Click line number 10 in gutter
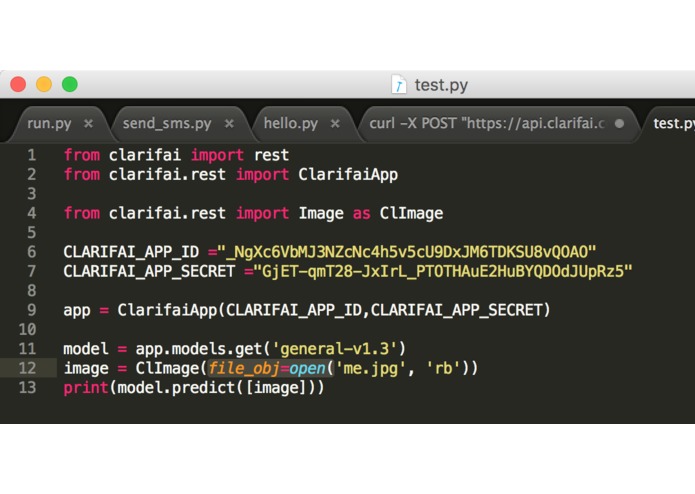 tap(27, 329)
